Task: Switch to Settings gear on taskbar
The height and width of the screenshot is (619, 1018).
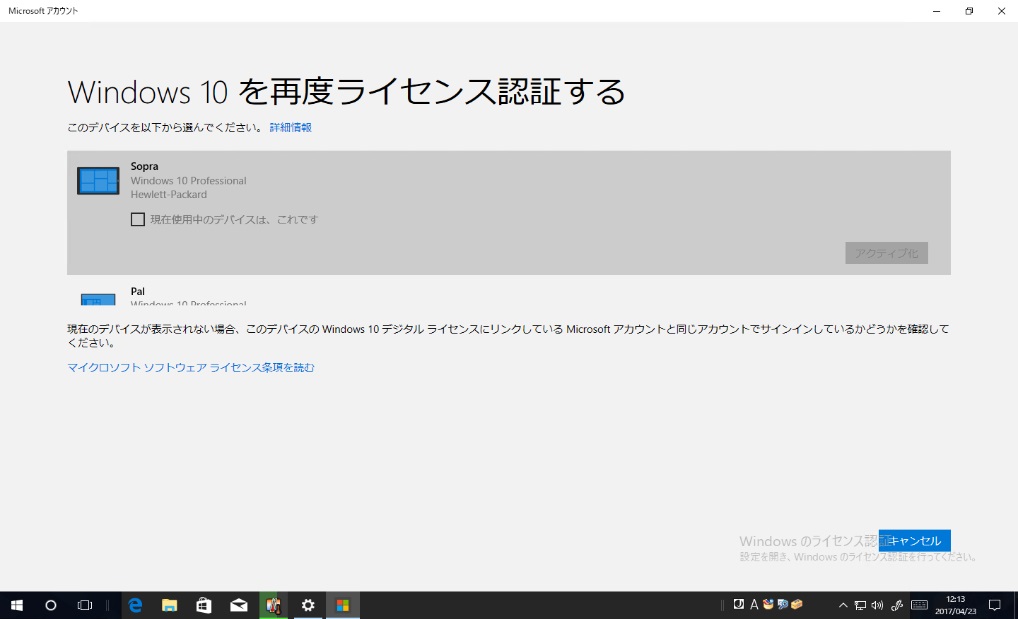Action: [308, 605]
